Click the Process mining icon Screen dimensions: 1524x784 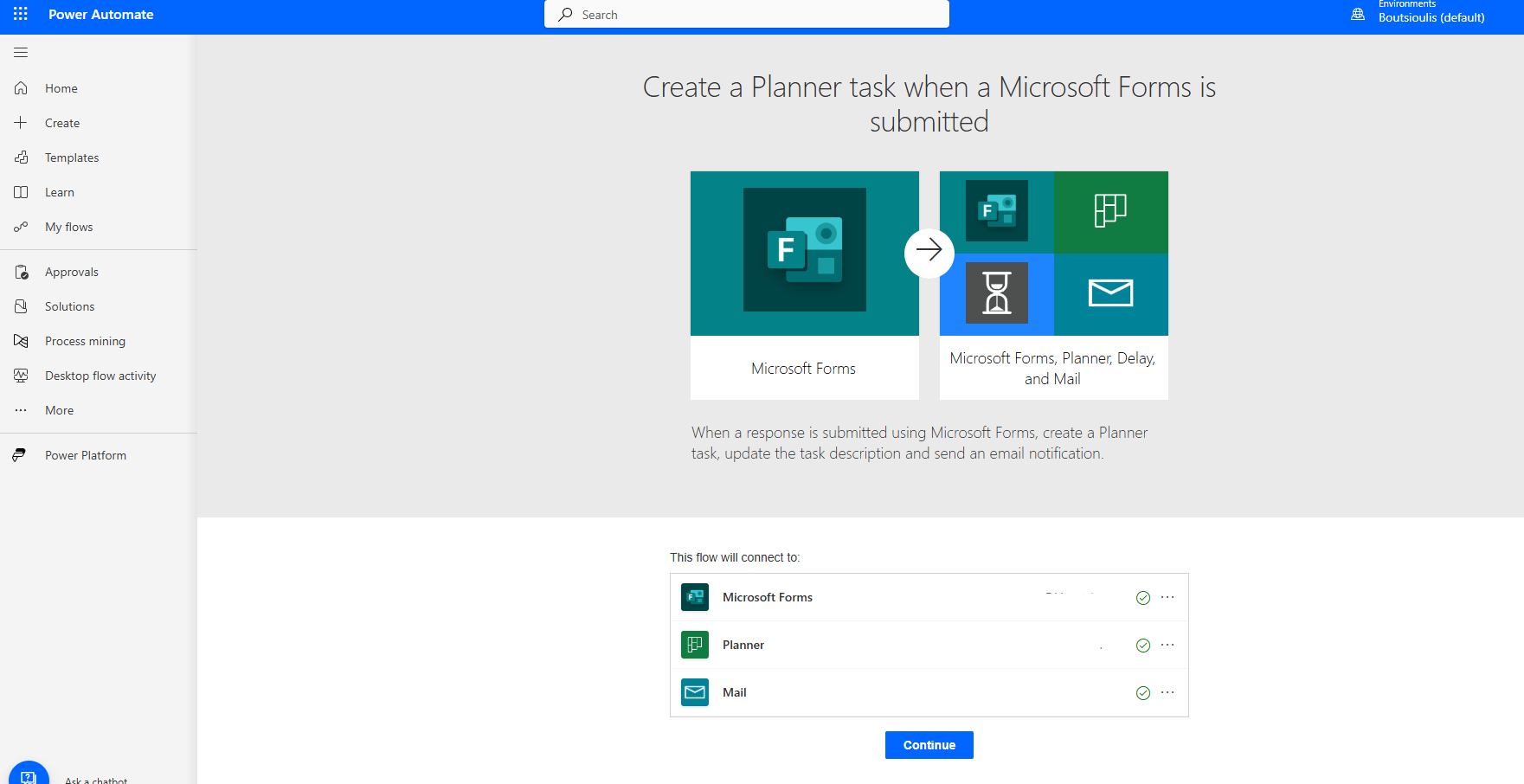point(21,341)
